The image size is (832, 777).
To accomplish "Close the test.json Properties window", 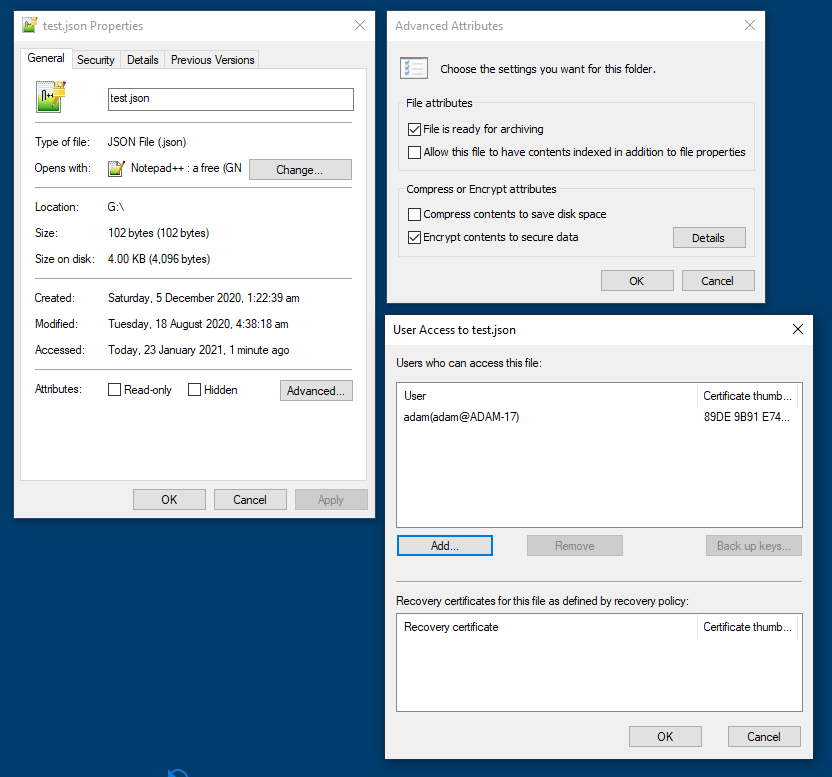I will [x=360, y=25].
